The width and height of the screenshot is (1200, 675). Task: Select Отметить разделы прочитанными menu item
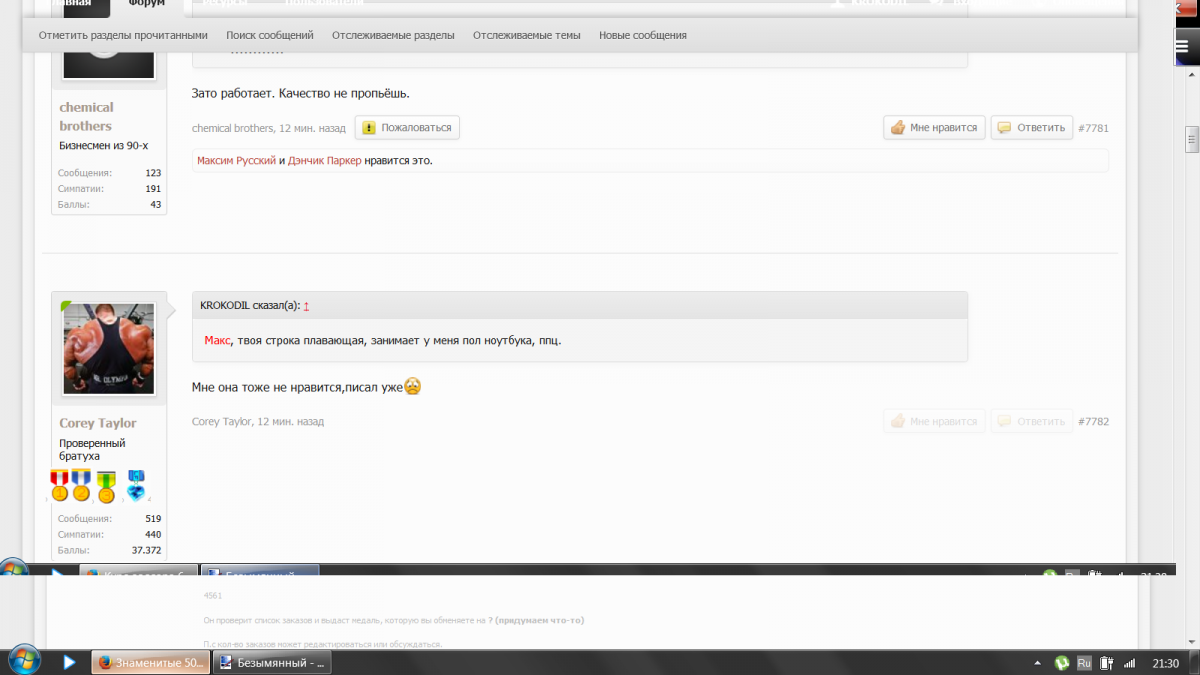[123, 35]
